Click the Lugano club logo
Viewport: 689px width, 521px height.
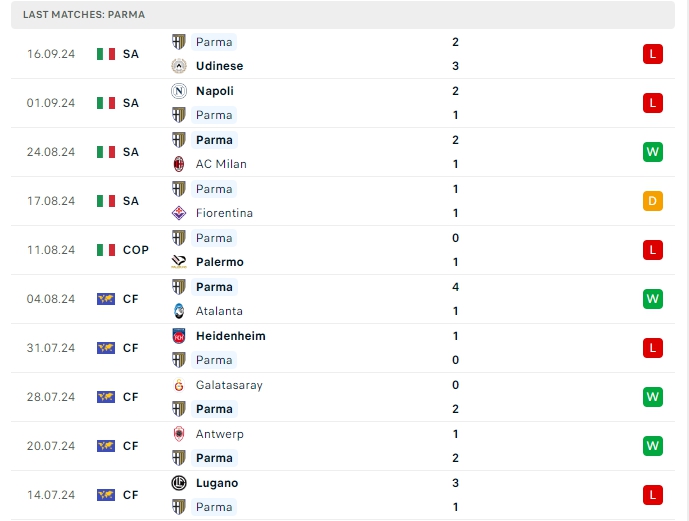pyautogui.click(x=179, y=483)
